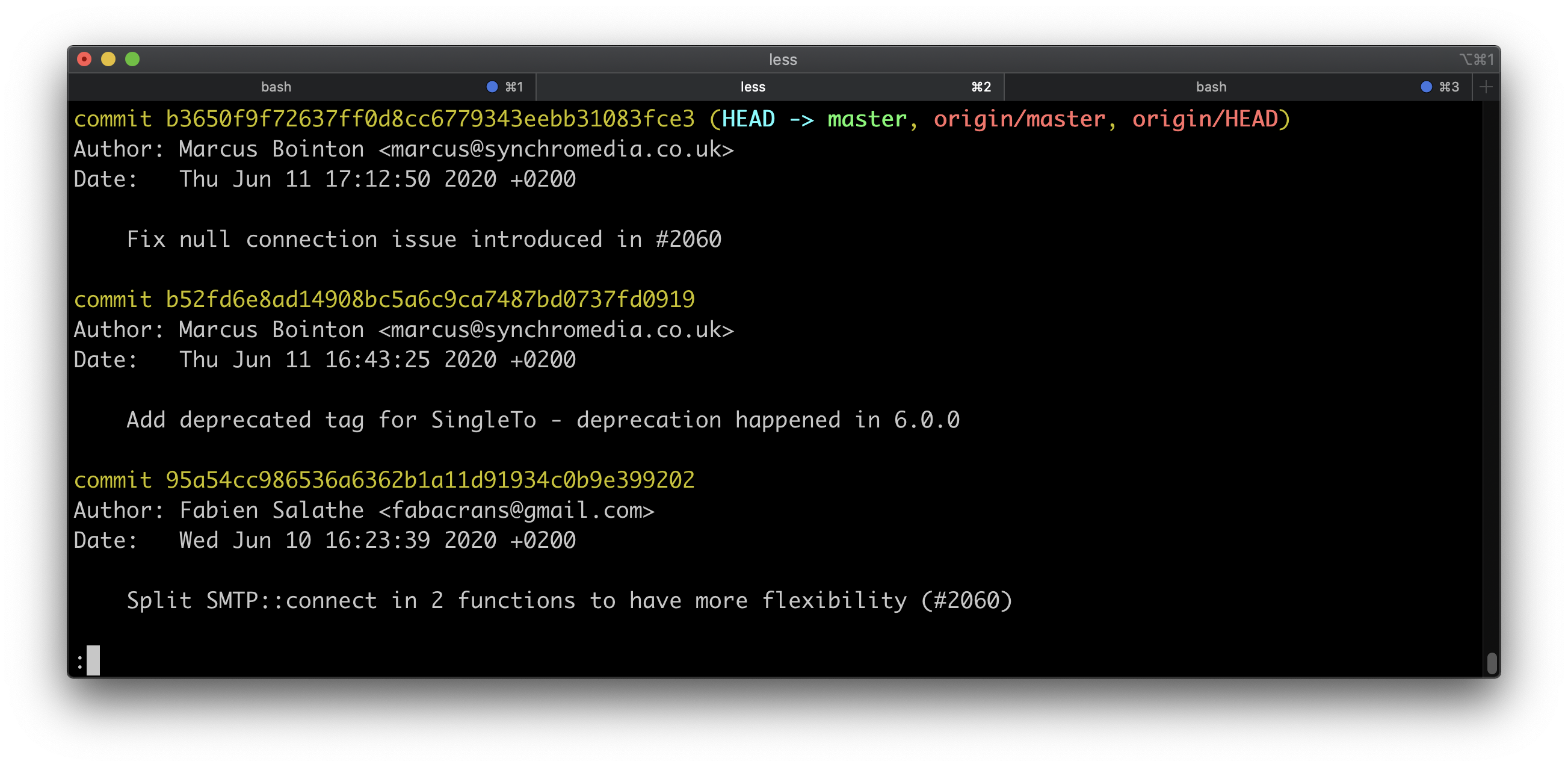Click commit hash starting with b52fd6e8

430,299
